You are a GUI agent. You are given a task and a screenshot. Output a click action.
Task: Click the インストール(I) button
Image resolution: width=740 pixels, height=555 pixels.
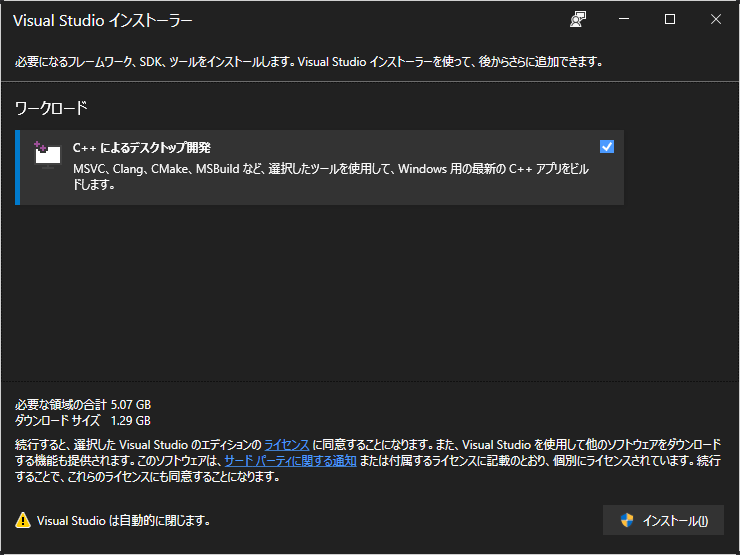(x=663, y=520)
